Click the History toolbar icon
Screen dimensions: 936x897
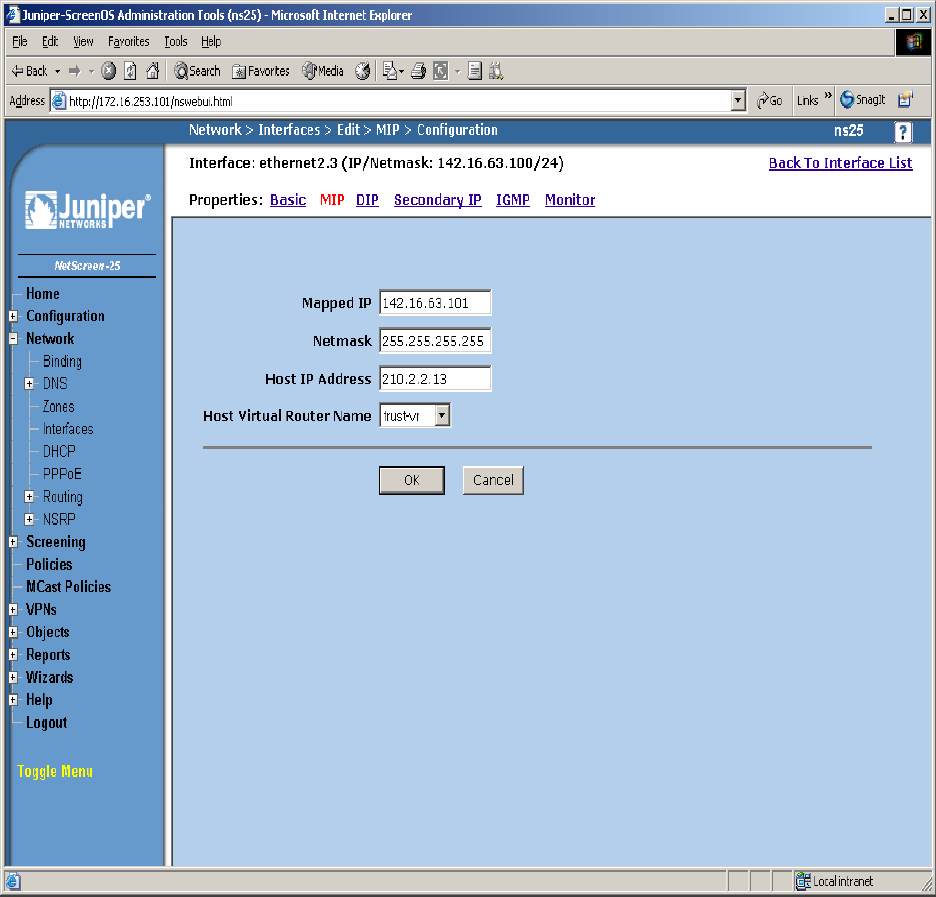click(x=362, y=72)
